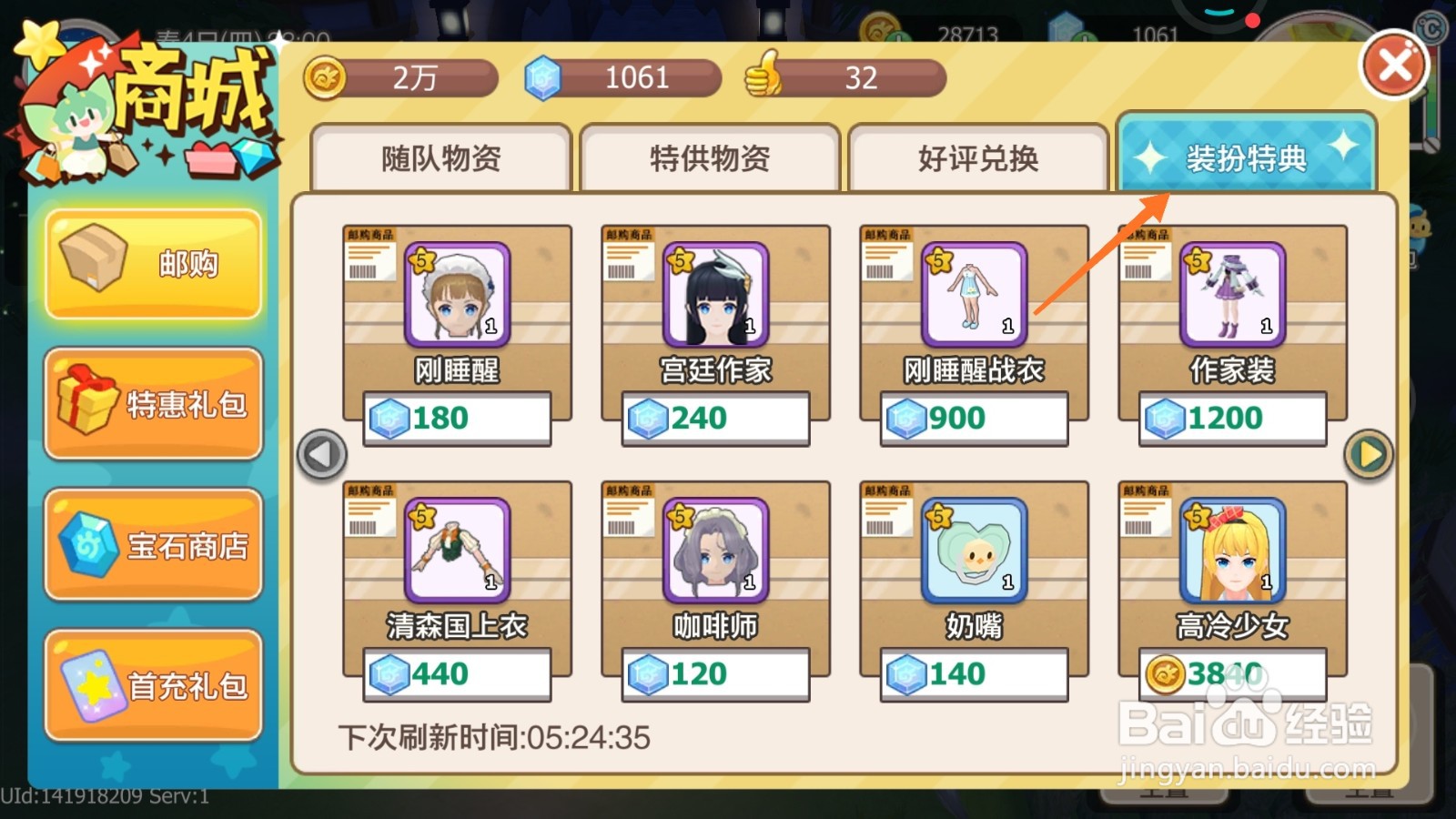Switch to the 随队物资 tab
The height and width of the screenshot is (819, 1456).
[x=441, y=158]
